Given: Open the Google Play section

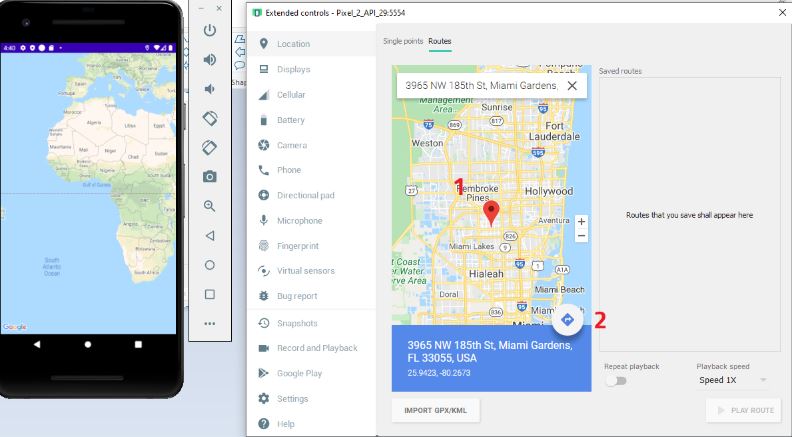Looking at the screenshot, I should click(311, 373).
